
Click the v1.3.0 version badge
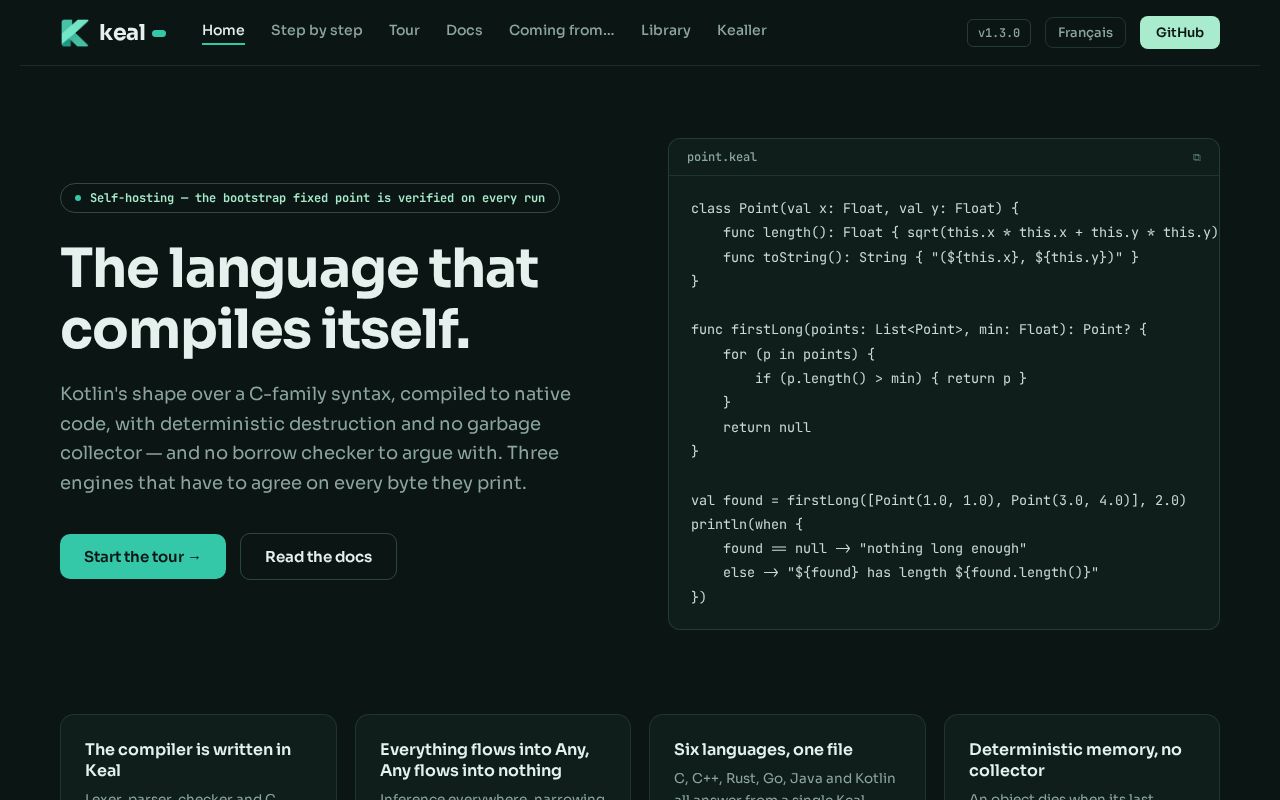[x=999, y=33]
